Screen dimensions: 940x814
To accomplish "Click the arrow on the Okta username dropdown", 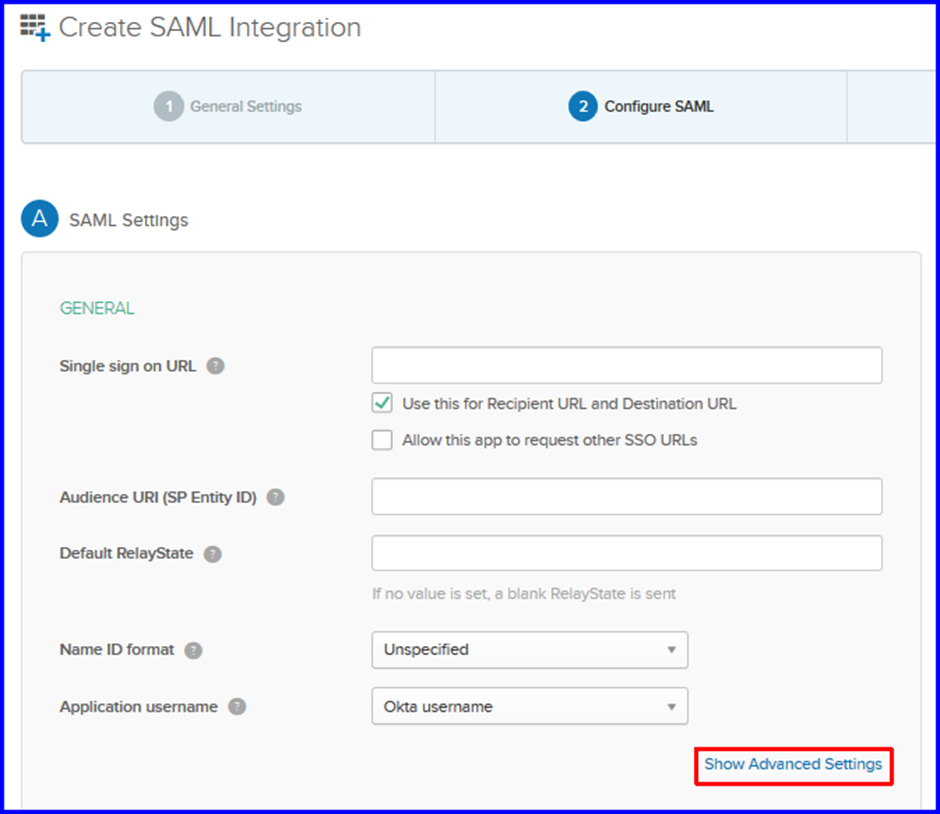I will click(x=671, y=707).
